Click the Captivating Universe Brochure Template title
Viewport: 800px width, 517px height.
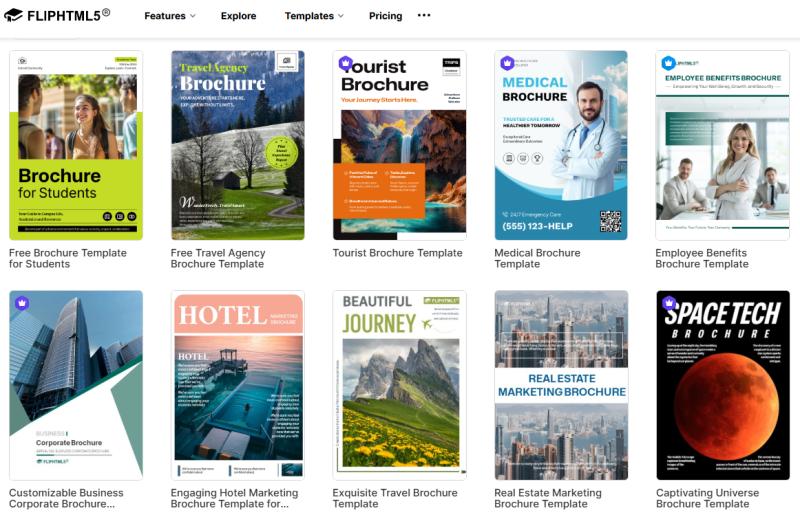[x=708, y=498]
